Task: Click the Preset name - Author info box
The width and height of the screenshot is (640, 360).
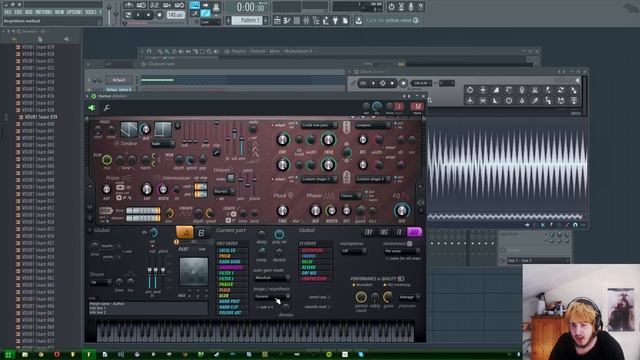Action: pyautogui.click(x=148, y=308)
